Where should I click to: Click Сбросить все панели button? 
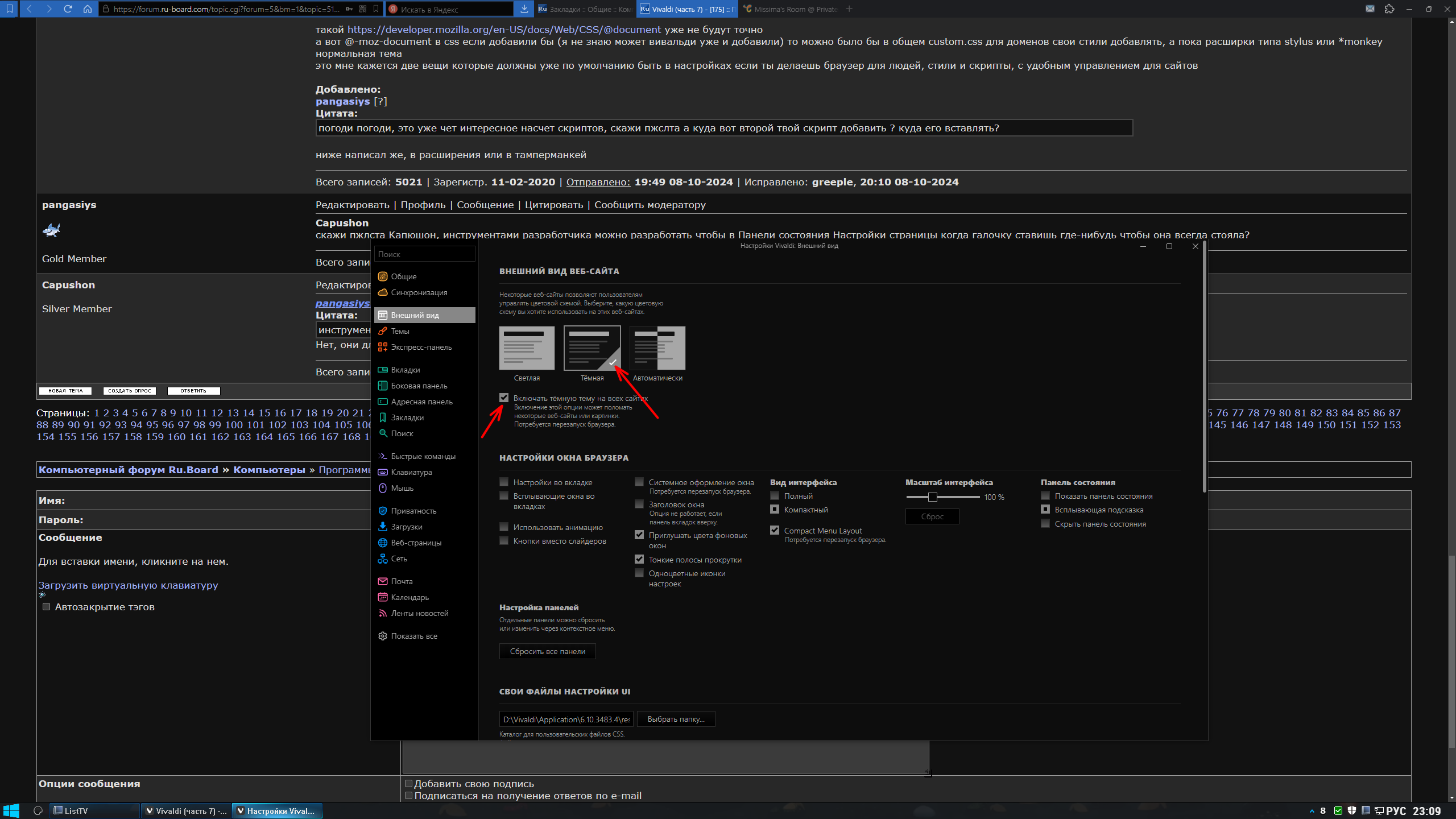pos(547,651)
